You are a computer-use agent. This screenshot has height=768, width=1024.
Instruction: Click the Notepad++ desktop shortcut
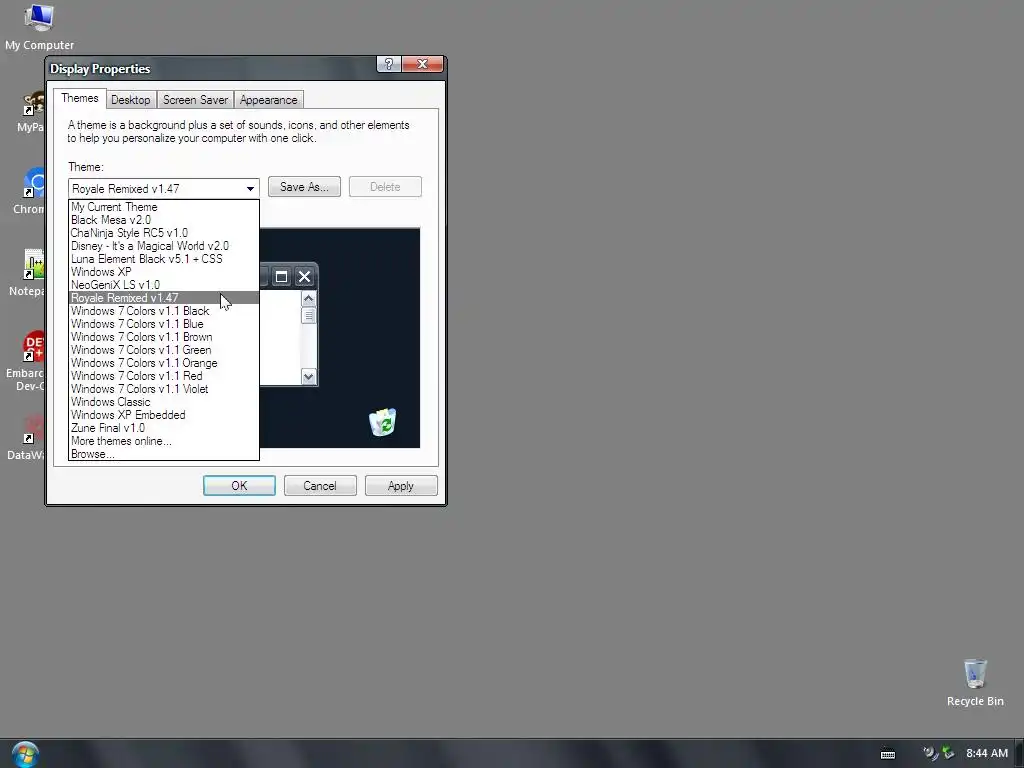point(27,272)
